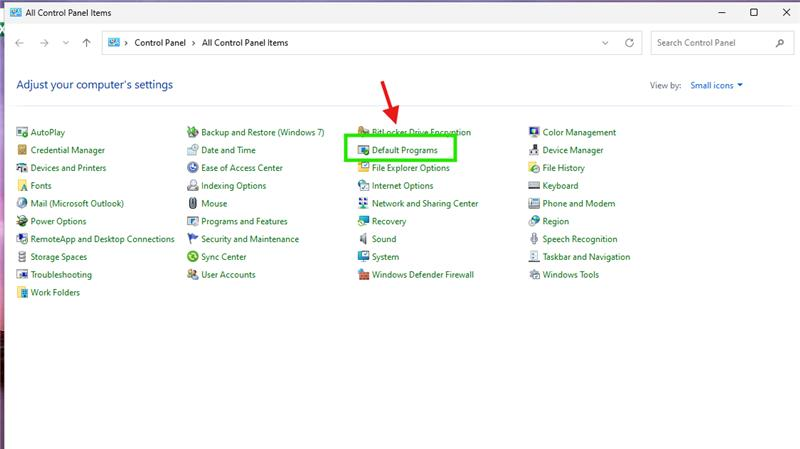The width and height of the screenshot is (800, 449).
Task: Open the Sound speaker icon
Action: tap(363, 239)
